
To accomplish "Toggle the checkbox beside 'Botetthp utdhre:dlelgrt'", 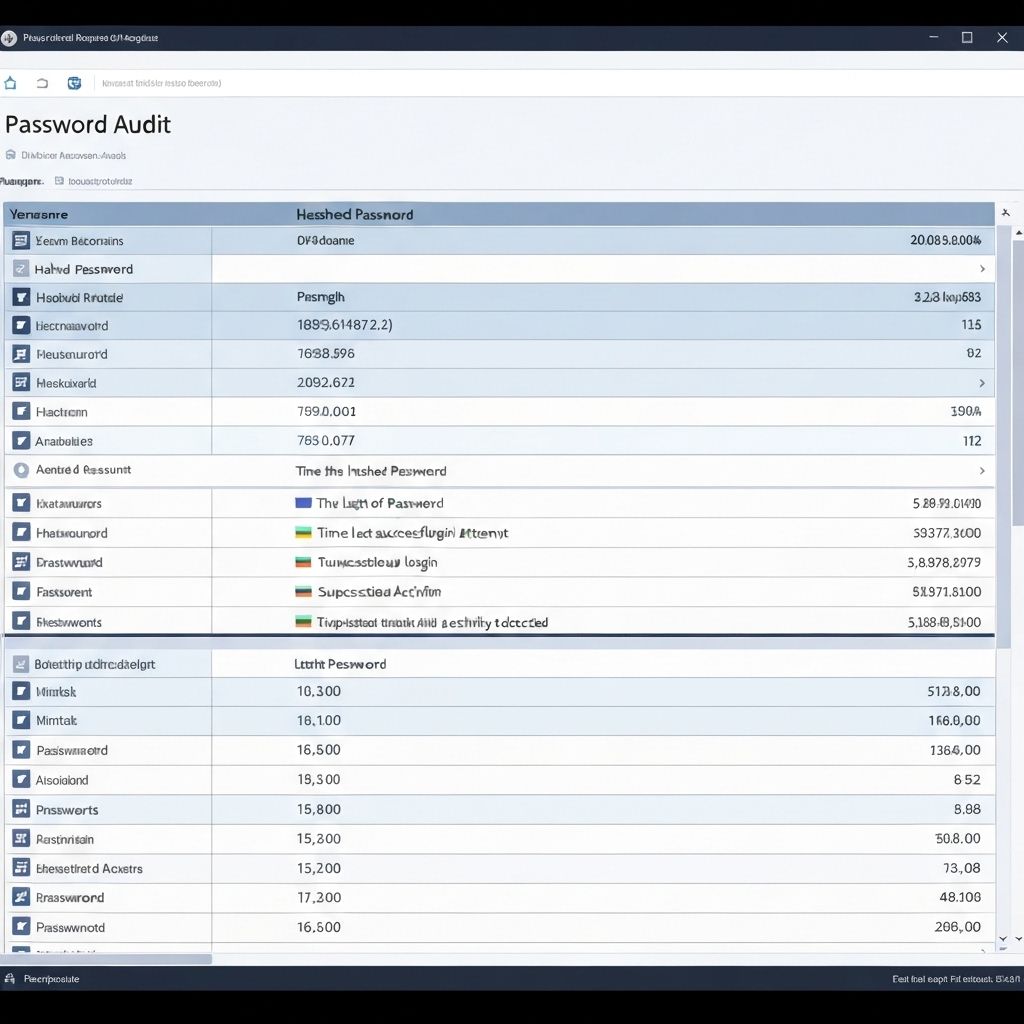I will tap(21, 664).
